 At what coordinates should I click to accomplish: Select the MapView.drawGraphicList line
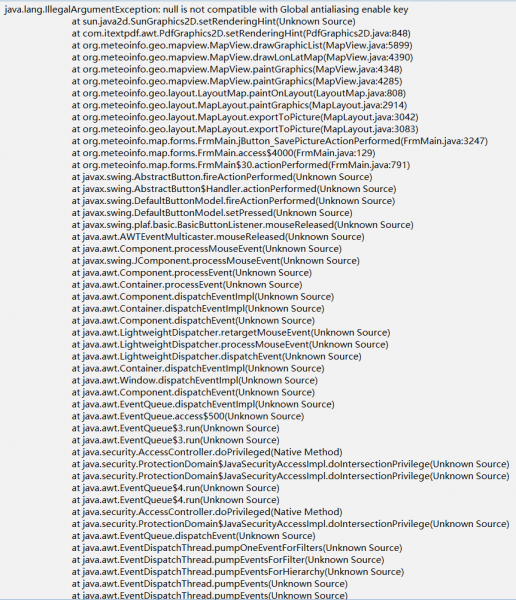(x=242, y=45)
